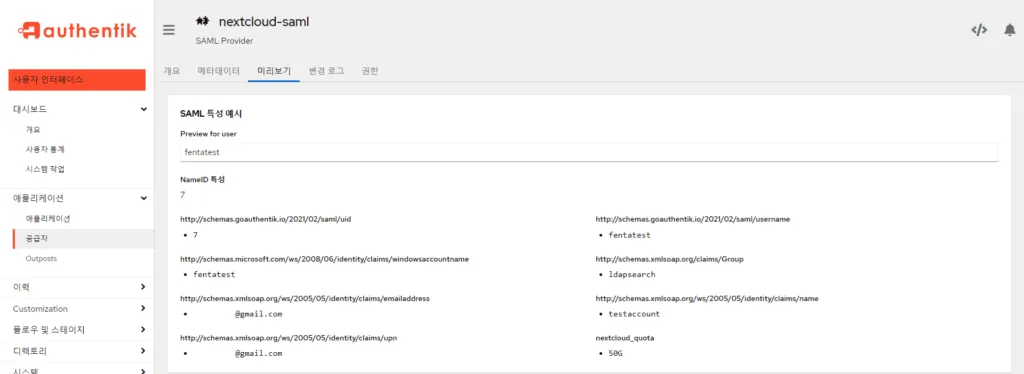Open 사용자 인터페이스 button
The height and width of the screenshot is (374, 1024).
click(77, 80)
